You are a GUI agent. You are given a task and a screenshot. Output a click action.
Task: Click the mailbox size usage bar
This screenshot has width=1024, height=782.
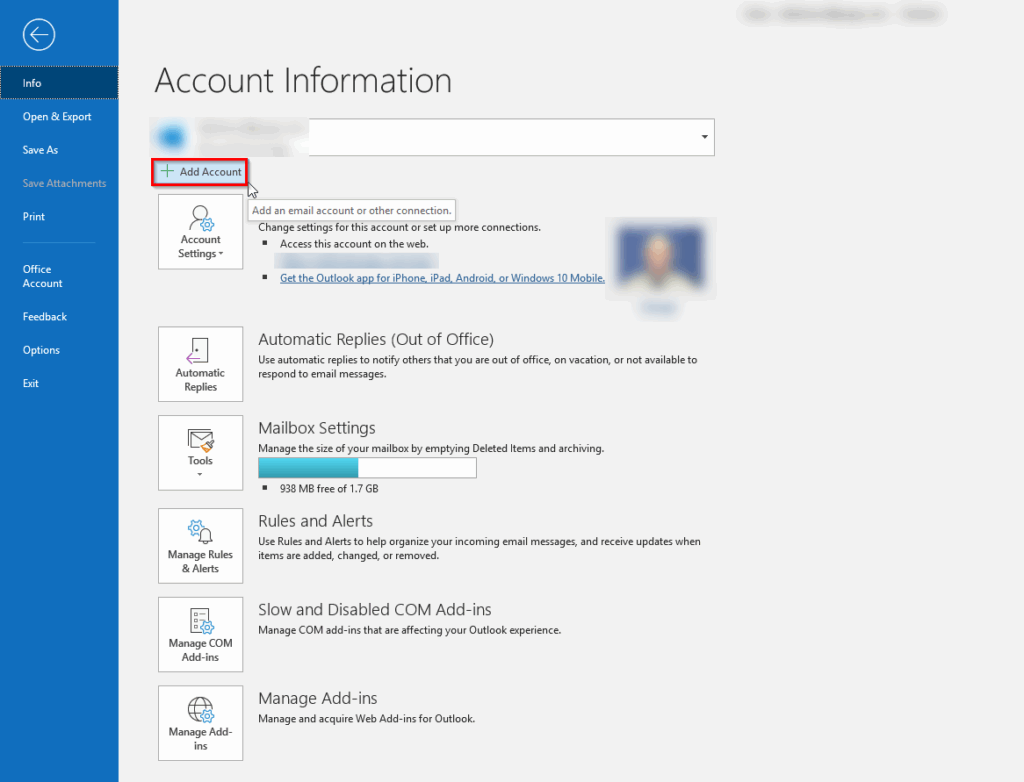pyautogui.click(x=367, y=468)
